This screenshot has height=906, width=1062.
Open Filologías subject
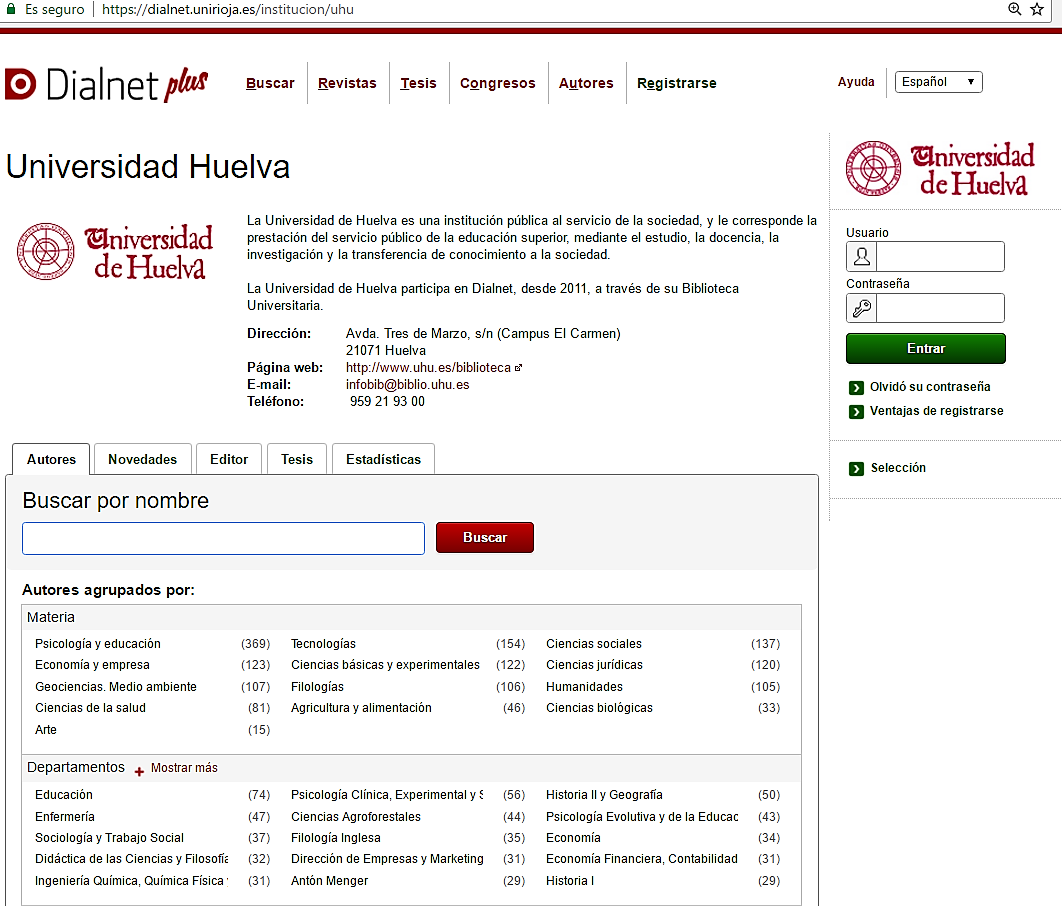(317, 687)
